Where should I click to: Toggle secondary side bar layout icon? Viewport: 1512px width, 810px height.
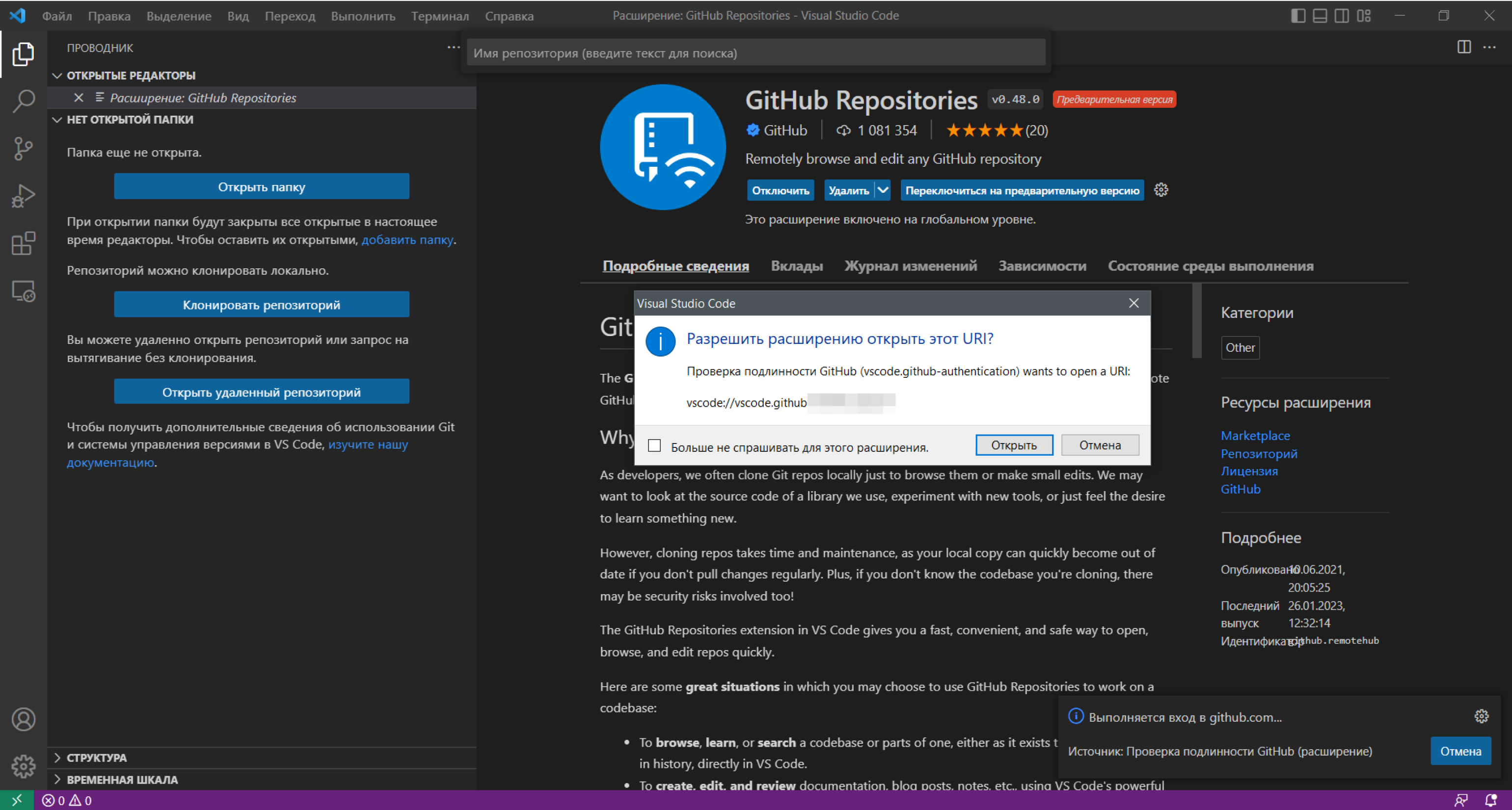coord(1342,16)
